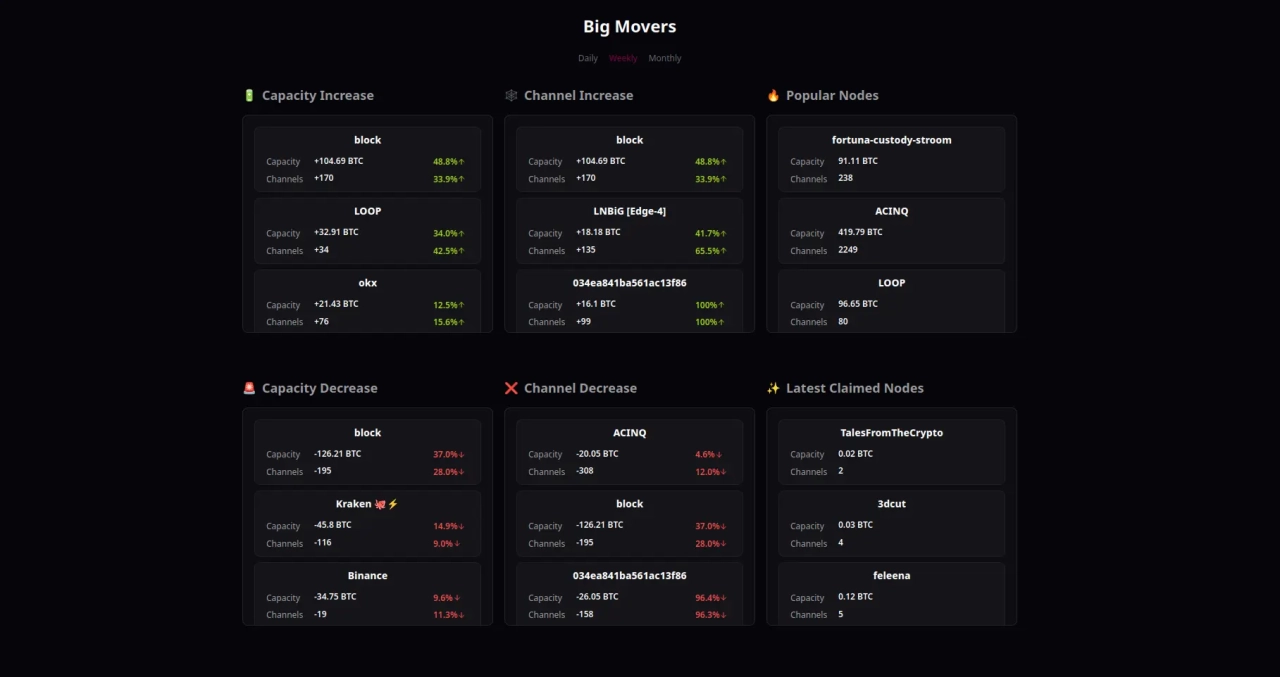This screenshot has width=1280, height=677.
Task: Open the 3dcut claimed node
Action: 891,504
